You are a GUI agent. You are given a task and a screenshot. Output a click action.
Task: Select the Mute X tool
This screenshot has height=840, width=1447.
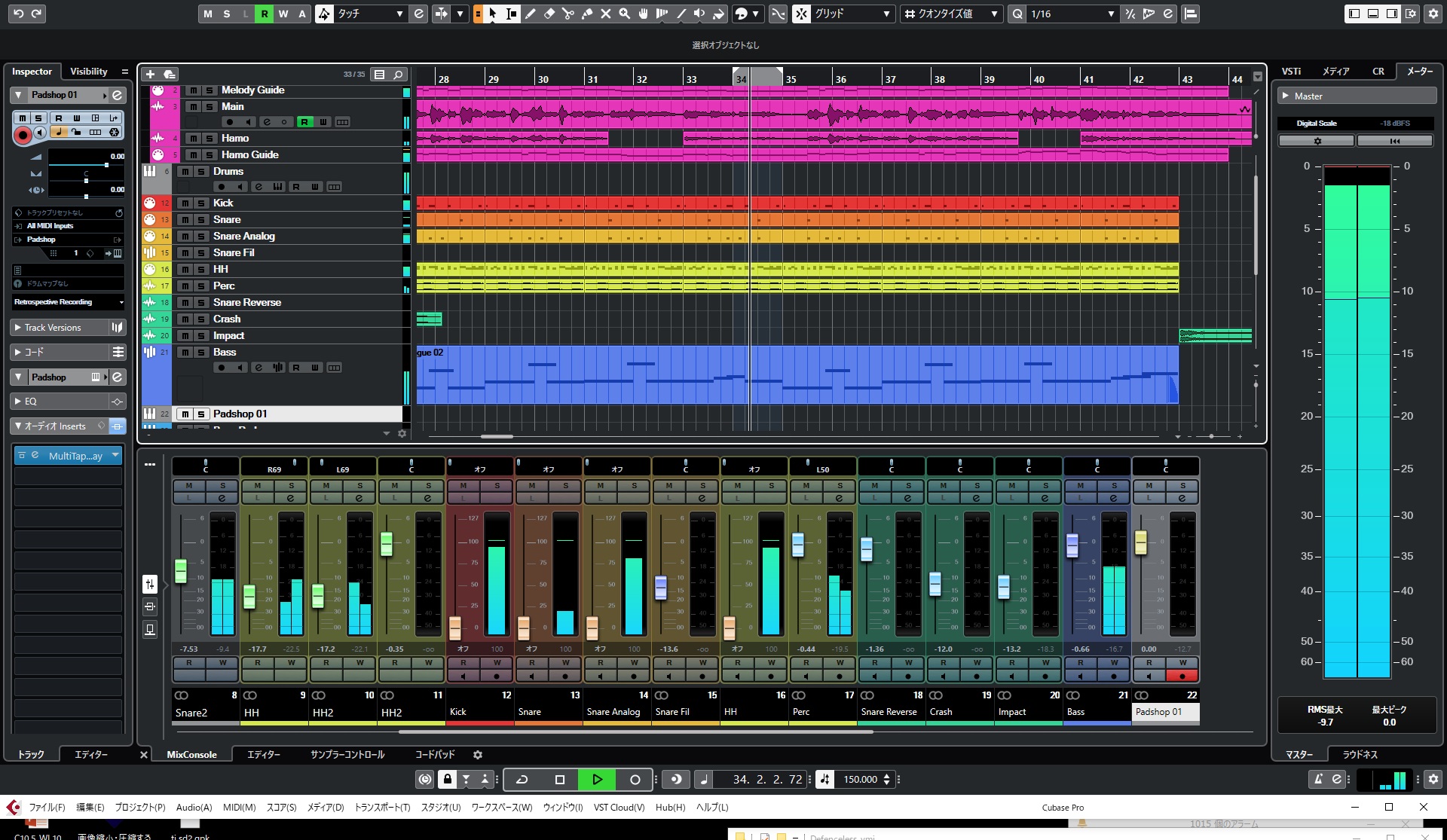tap(606, 14)
